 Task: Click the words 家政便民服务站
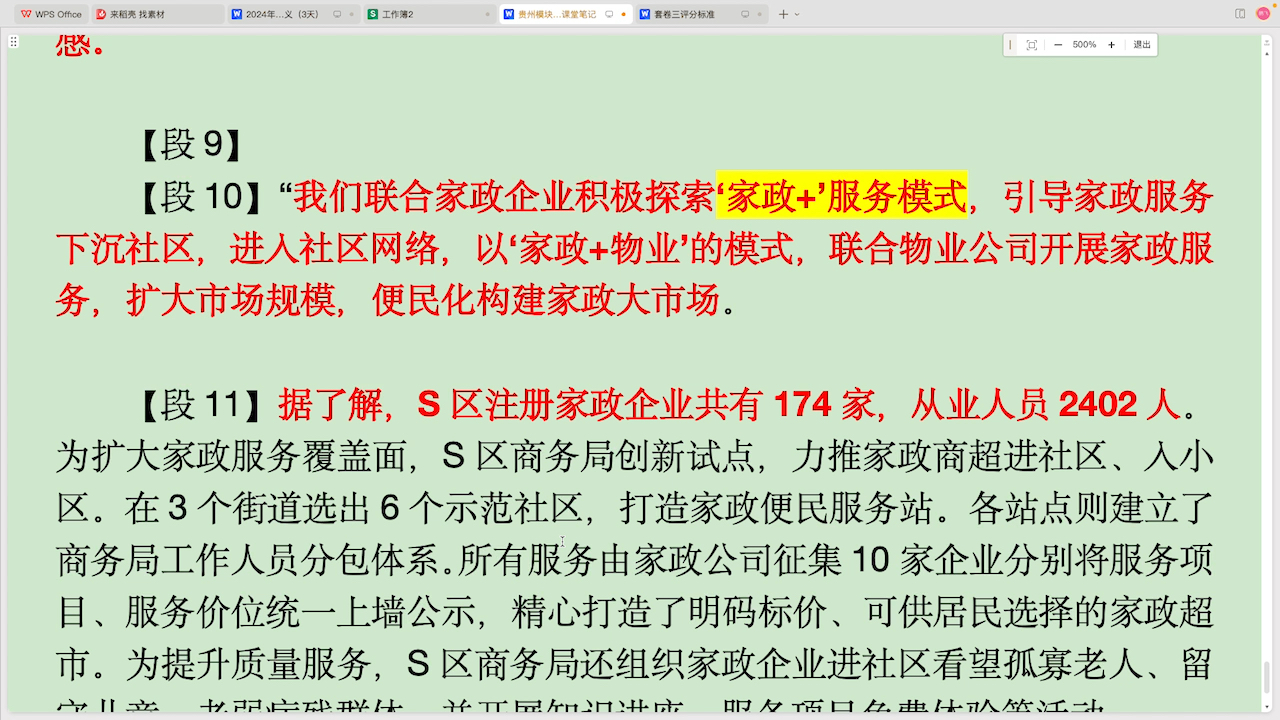[x=812, y=509]
